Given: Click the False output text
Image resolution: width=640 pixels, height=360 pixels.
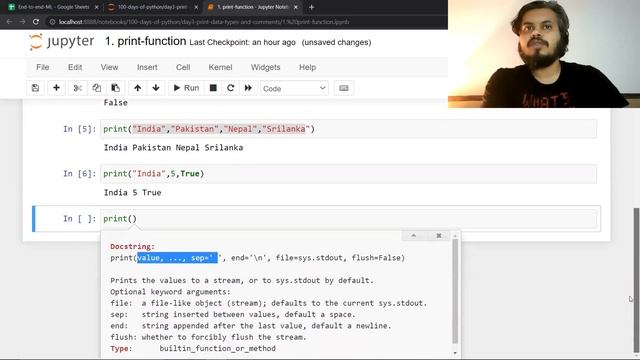Looking at the screenshot, I should tap(116, 103).
